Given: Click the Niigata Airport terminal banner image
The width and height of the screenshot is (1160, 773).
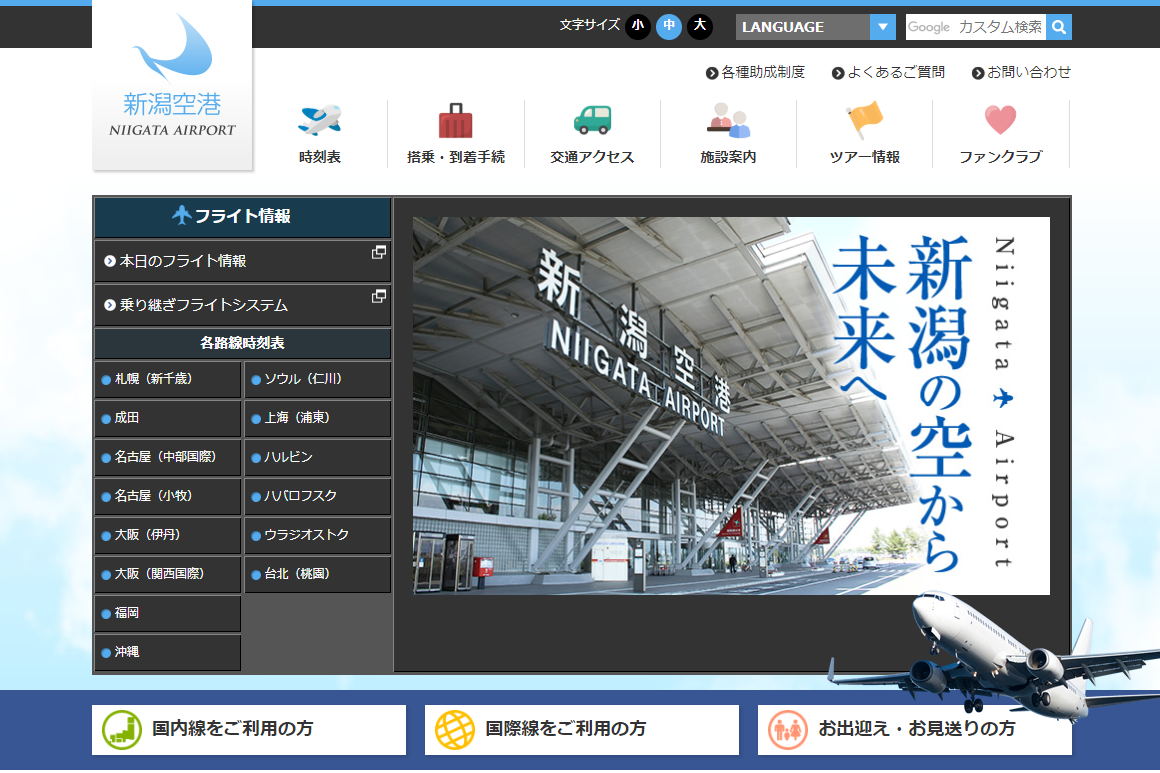Looking at the screenshot, I should coord(730,405).
